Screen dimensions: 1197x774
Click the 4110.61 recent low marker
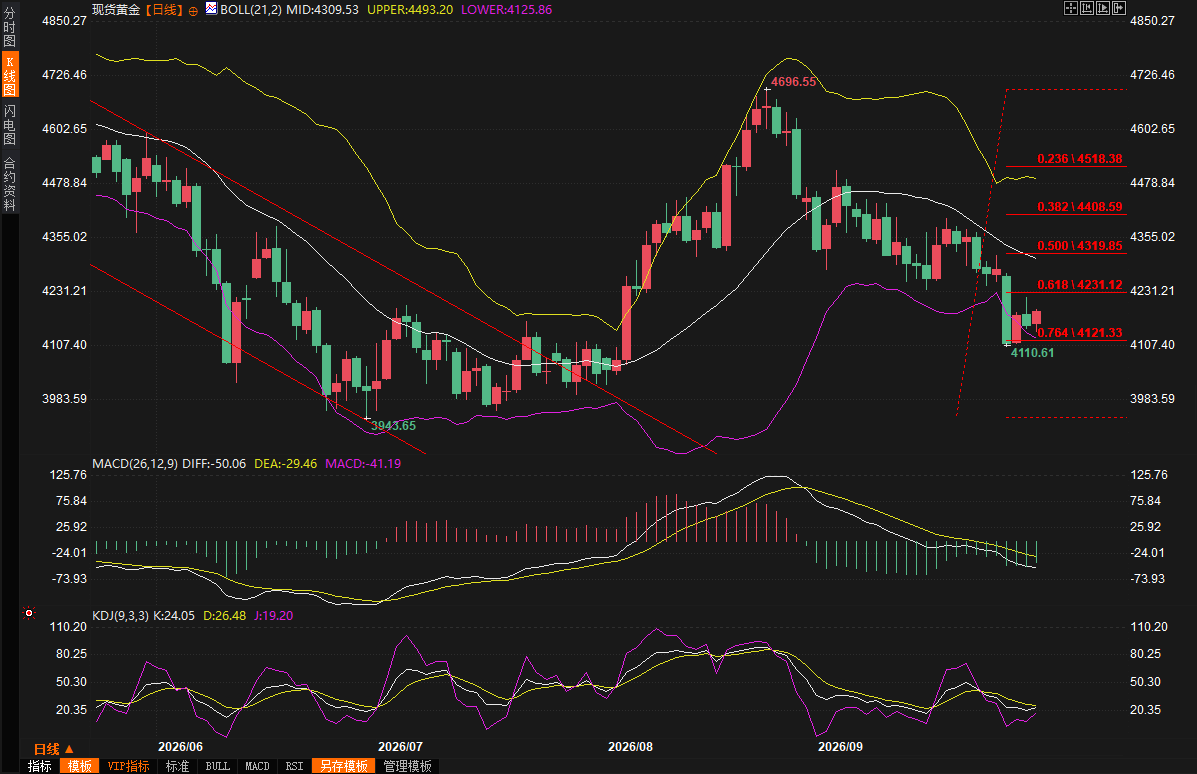tap(1032, 353)
